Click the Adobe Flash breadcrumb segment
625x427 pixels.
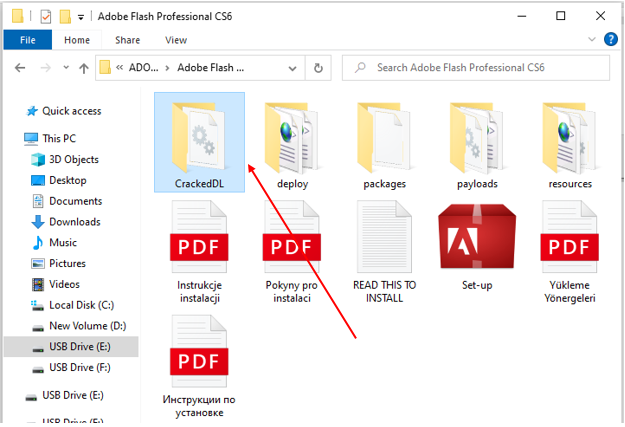pos(210,68)
